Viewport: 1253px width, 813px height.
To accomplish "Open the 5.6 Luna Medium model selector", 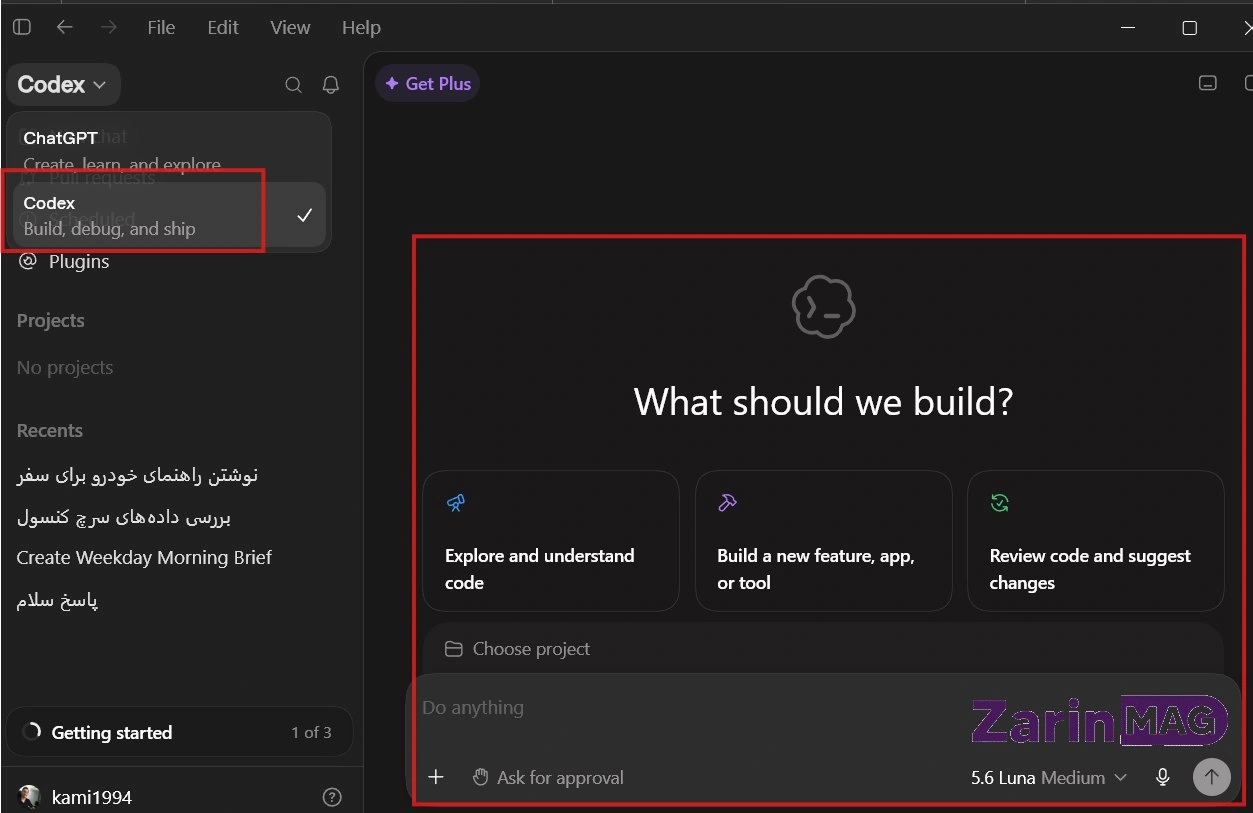I will tap(1048, 777).
